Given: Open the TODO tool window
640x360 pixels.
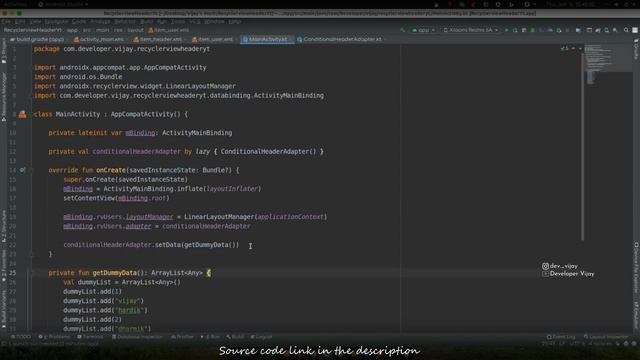Looking at the screenshot, I should (21, 337).
